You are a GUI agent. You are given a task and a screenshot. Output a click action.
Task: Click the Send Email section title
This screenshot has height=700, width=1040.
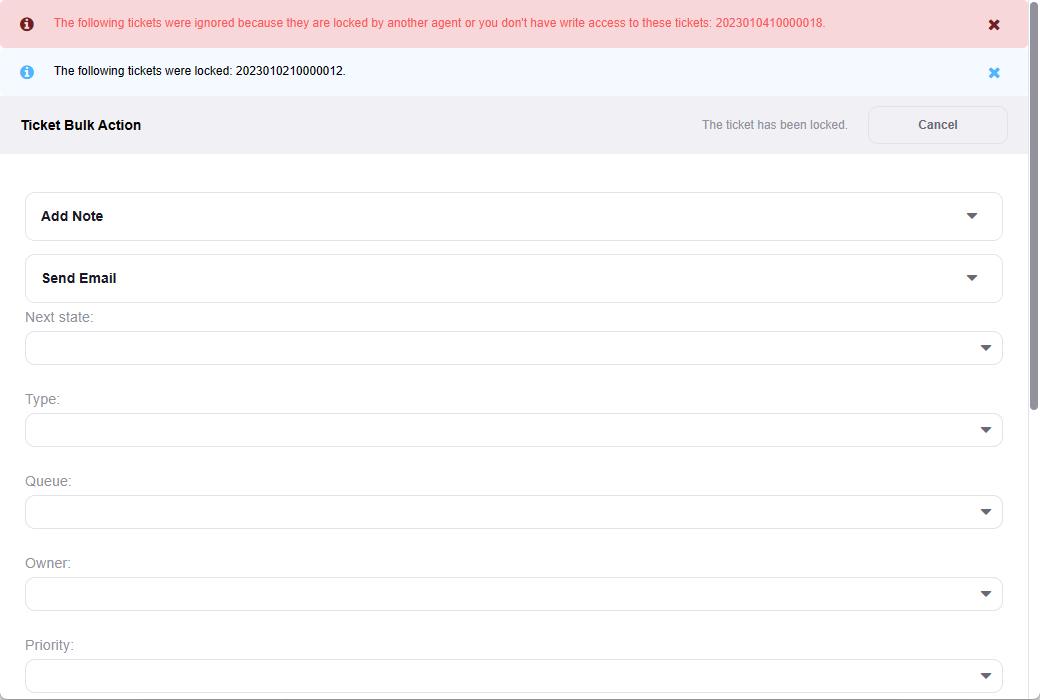[79, 278]
